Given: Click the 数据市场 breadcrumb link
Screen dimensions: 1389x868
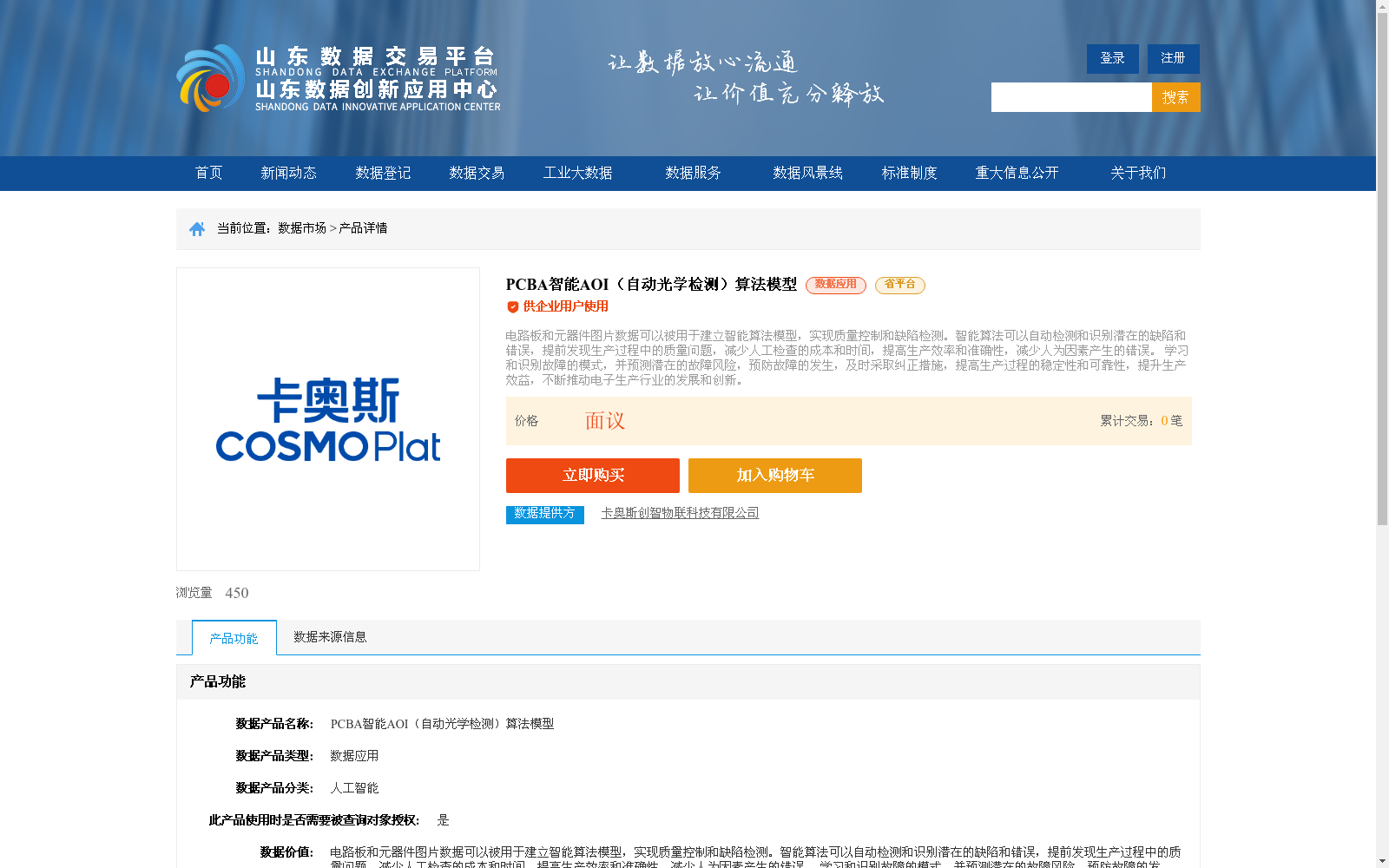Looking at the screenshot, I should (x=302, y=228).
